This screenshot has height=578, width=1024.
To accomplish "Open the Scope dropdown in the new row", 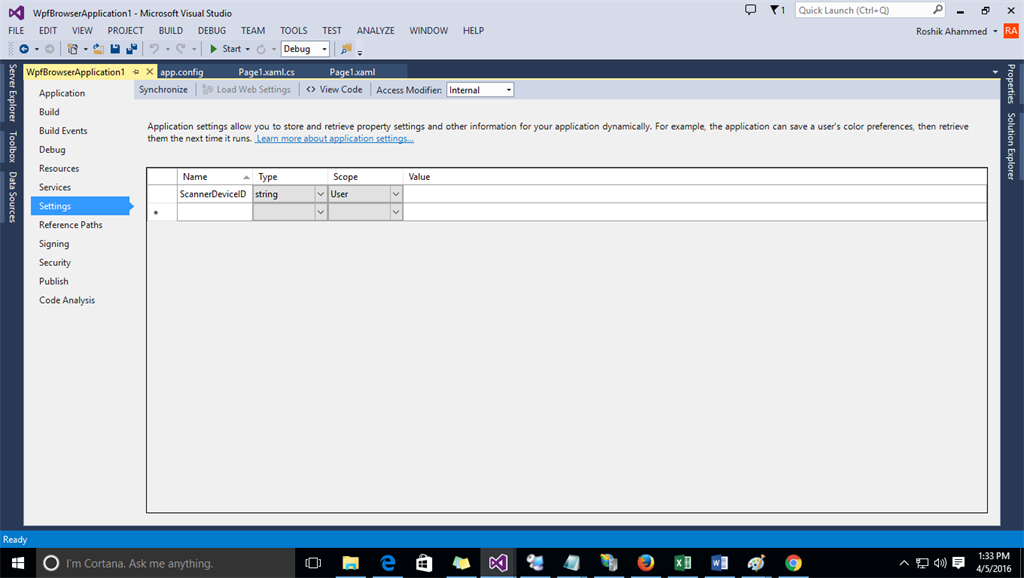I will pos(396,212).
